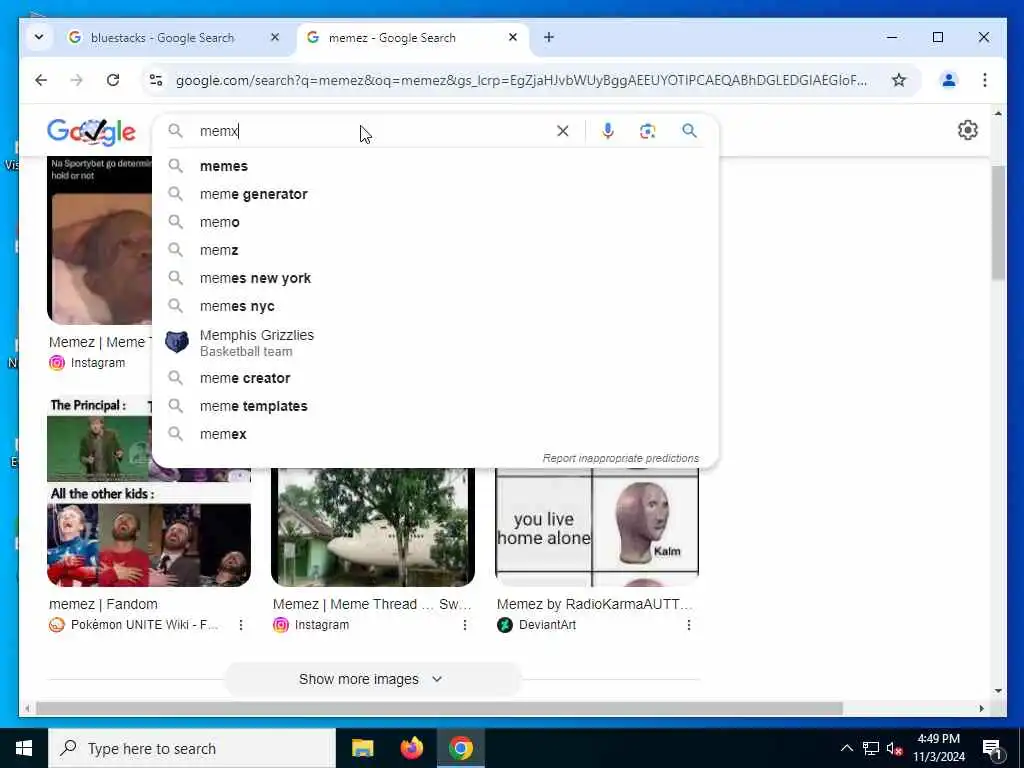Open DeviantArt source link

(537, 625)
